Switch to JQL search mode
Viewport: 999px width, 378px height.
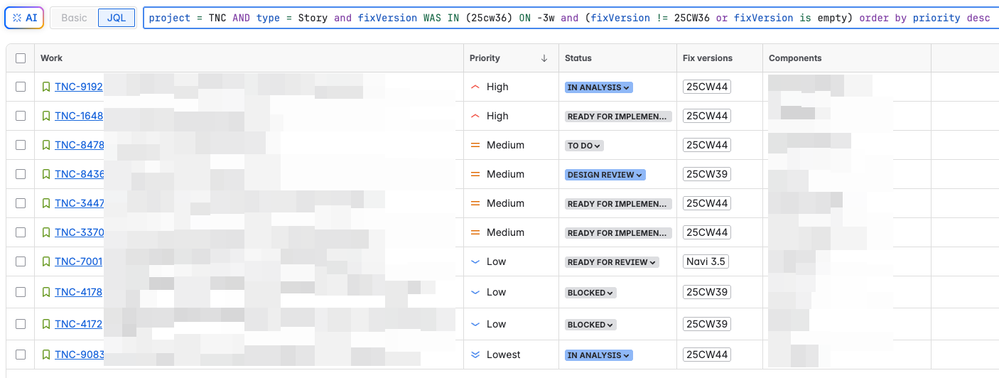coord(116,18)
